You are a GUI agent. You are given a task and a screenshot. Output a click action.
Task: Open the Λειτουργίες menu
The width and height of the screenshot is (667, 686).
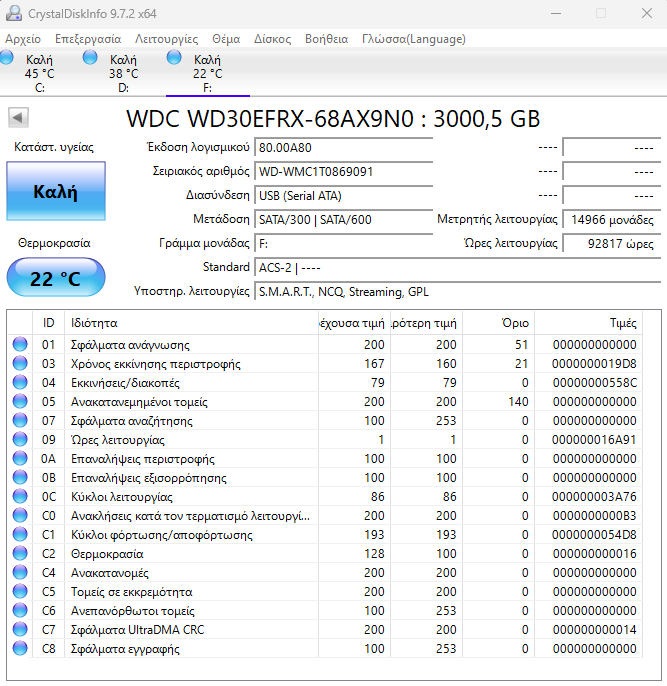pyautogui.click(x=166, y=39)
